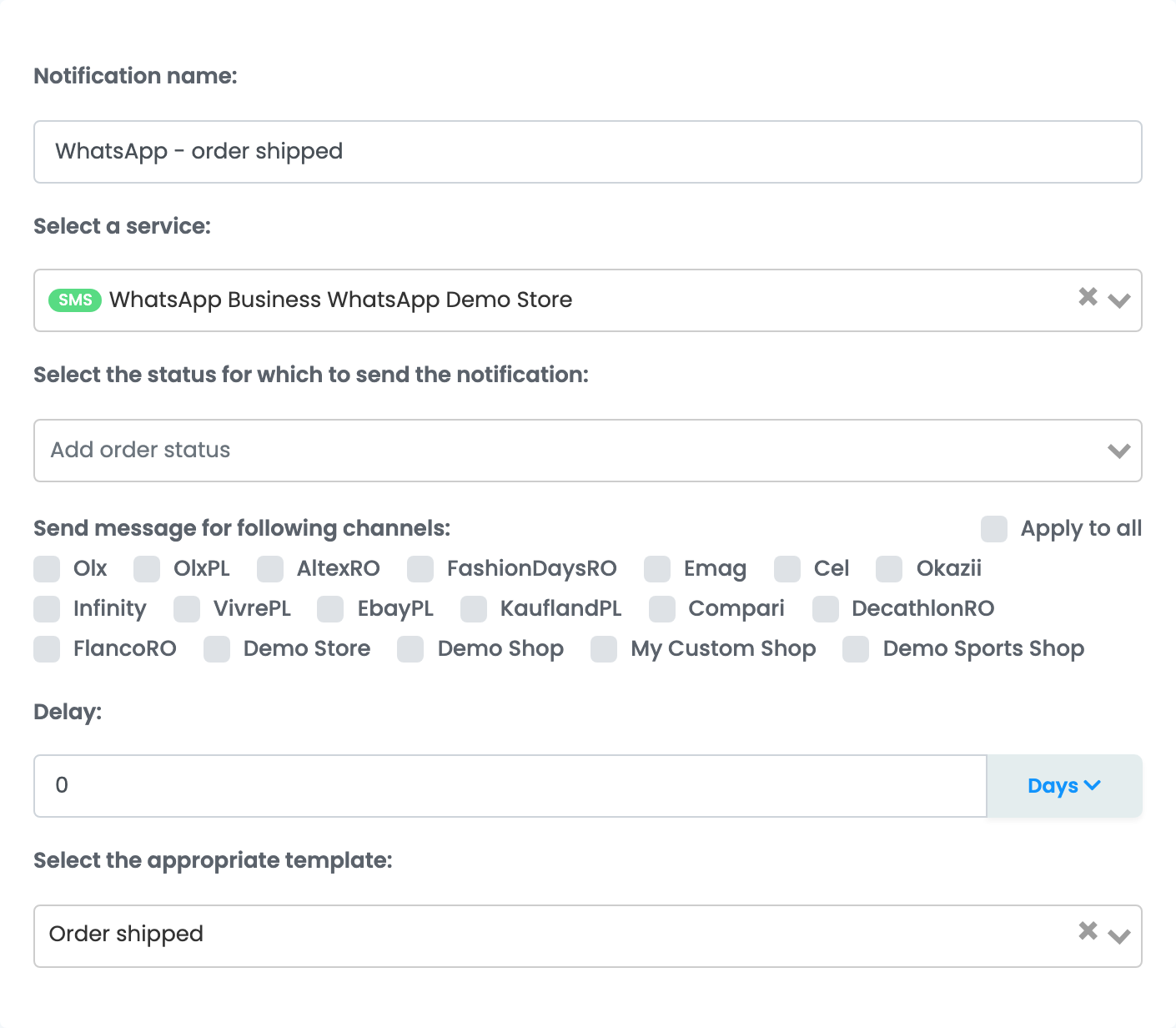Expand the template dropdown arrow
This screenshot has width=1176, height=1028.
(x=1119, y=936)
